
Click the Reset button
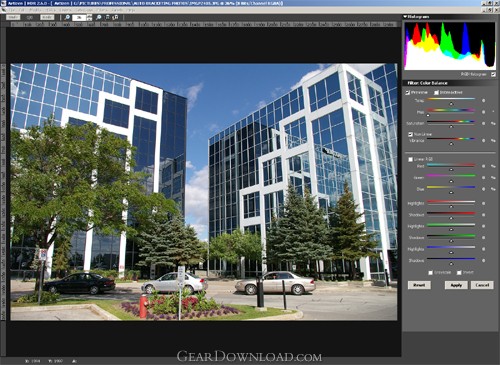419,285
